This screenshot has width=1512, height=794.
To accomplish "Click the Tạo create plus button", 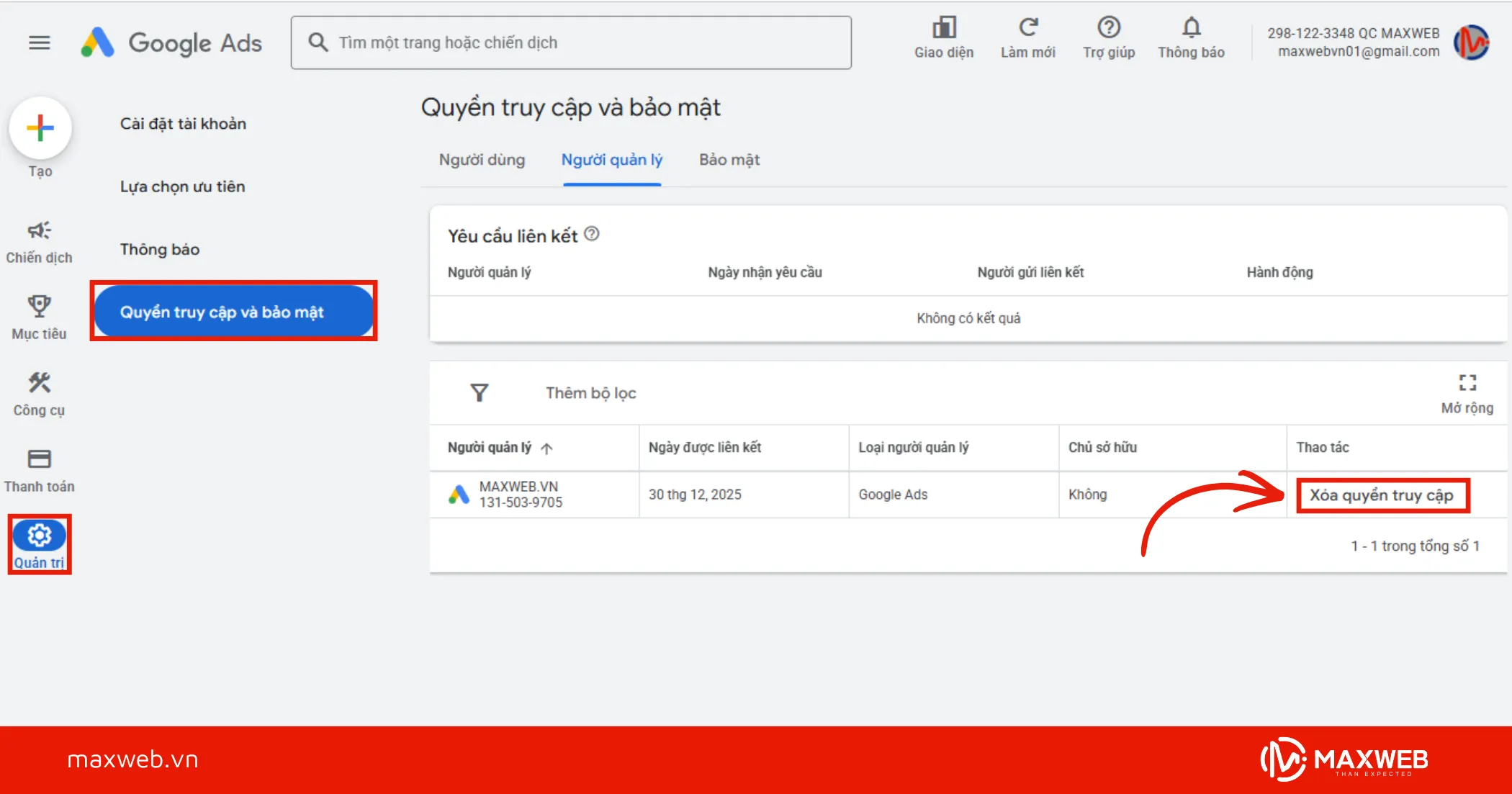I will pyautogui.click(x=40, y=129).
